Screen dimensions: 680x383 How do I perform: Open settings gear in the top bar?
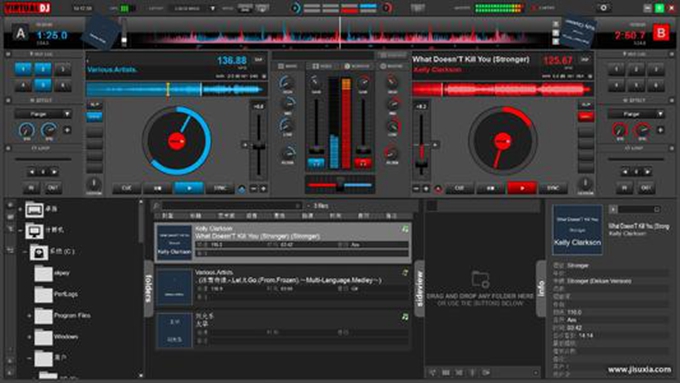603,8
